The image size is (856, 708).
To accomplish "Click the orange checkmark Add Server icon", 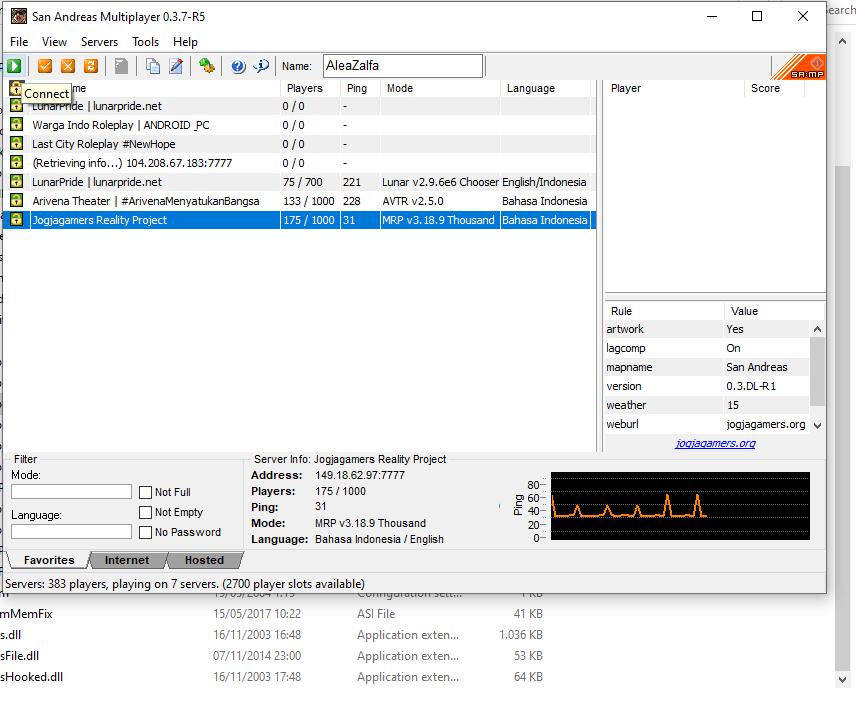I will tap(45, 66).
